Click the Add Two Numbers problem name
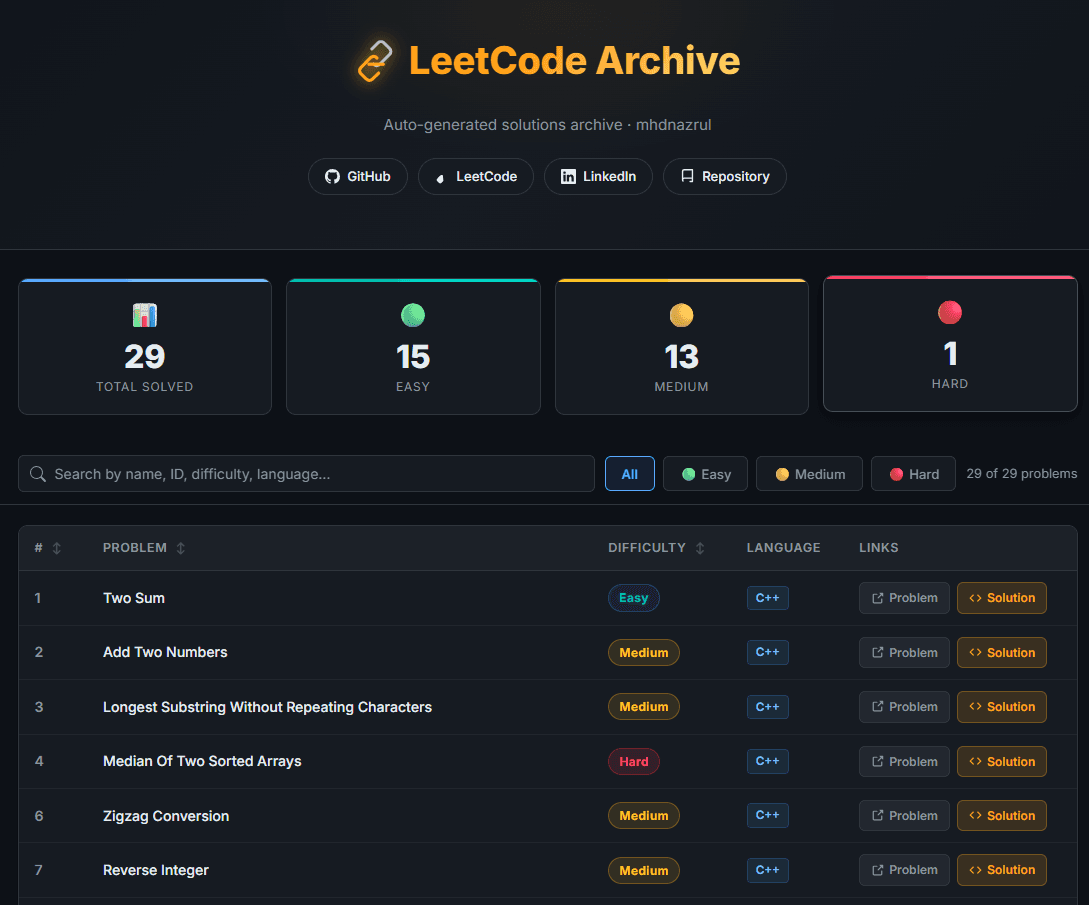Screen dimensions: 1089x905 (165, 652)
